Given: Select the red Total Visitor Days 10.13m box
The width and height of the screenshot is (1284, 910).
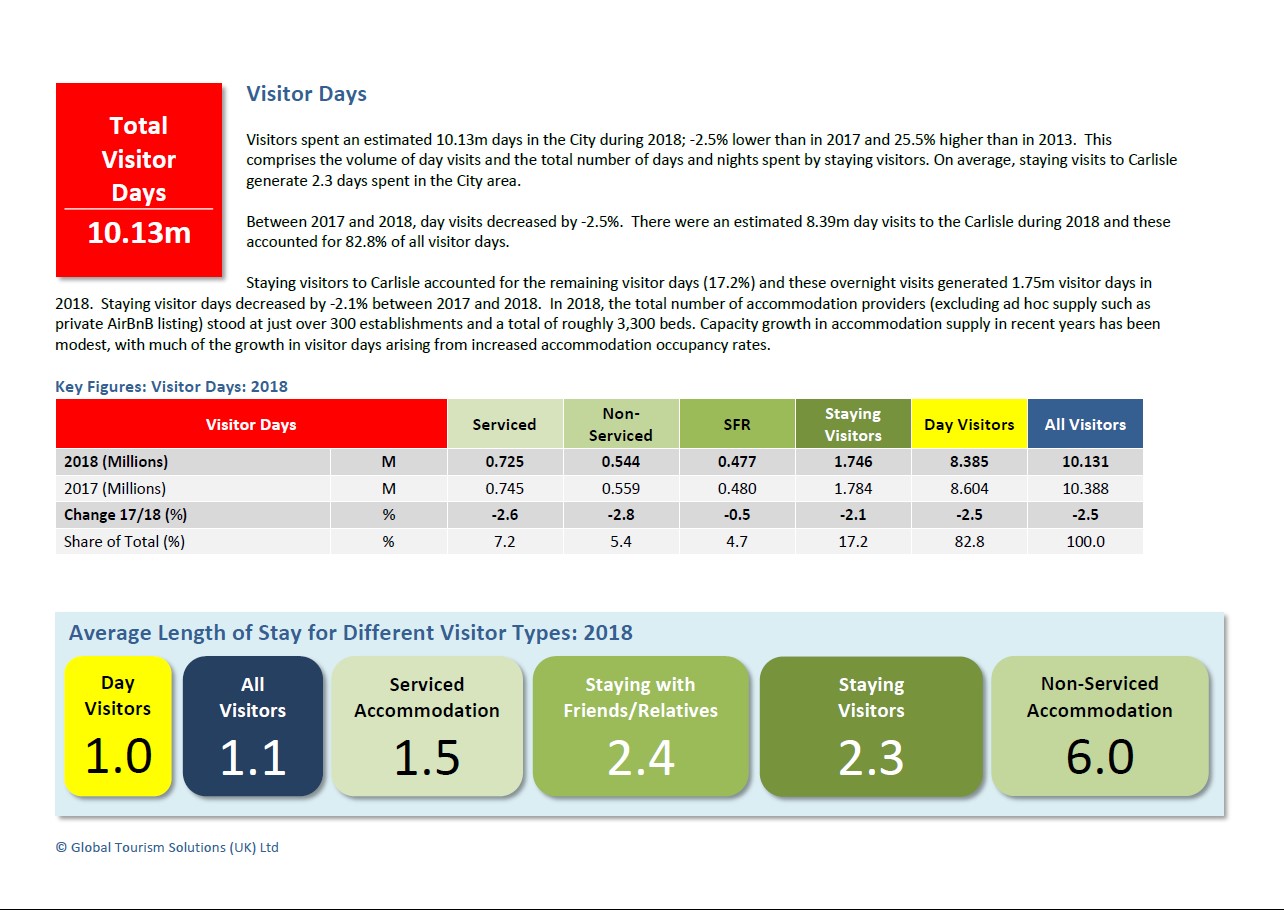Looking at the screenshot, I should [139, 180].
